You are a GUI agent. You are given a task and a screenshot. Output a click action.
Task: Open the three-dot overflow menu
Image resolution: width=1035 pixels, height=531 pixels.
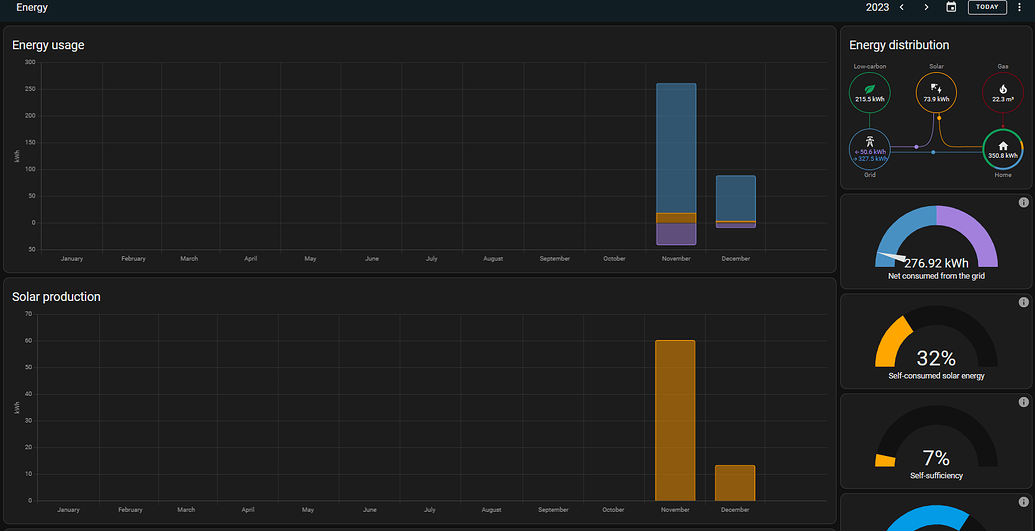[x=1019, y=7]
